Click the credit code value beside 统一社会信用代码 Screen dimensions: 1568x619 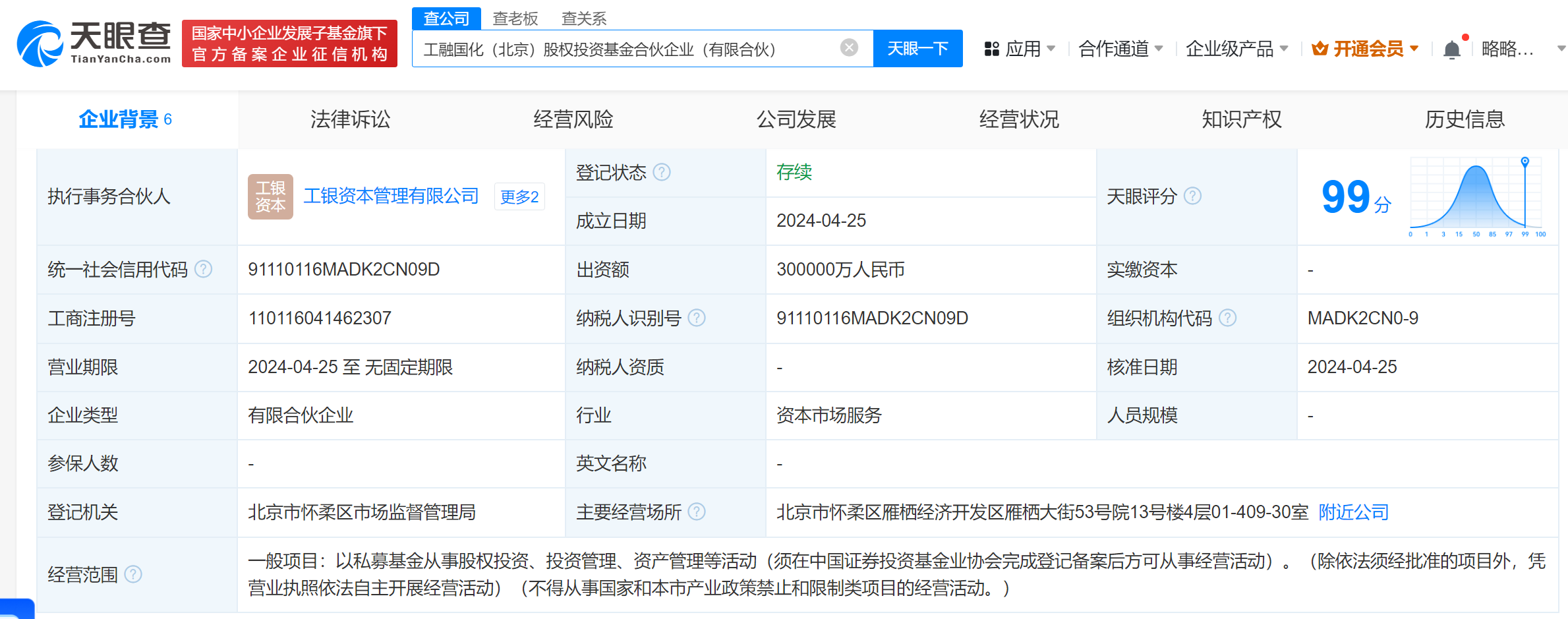point(344,269)
